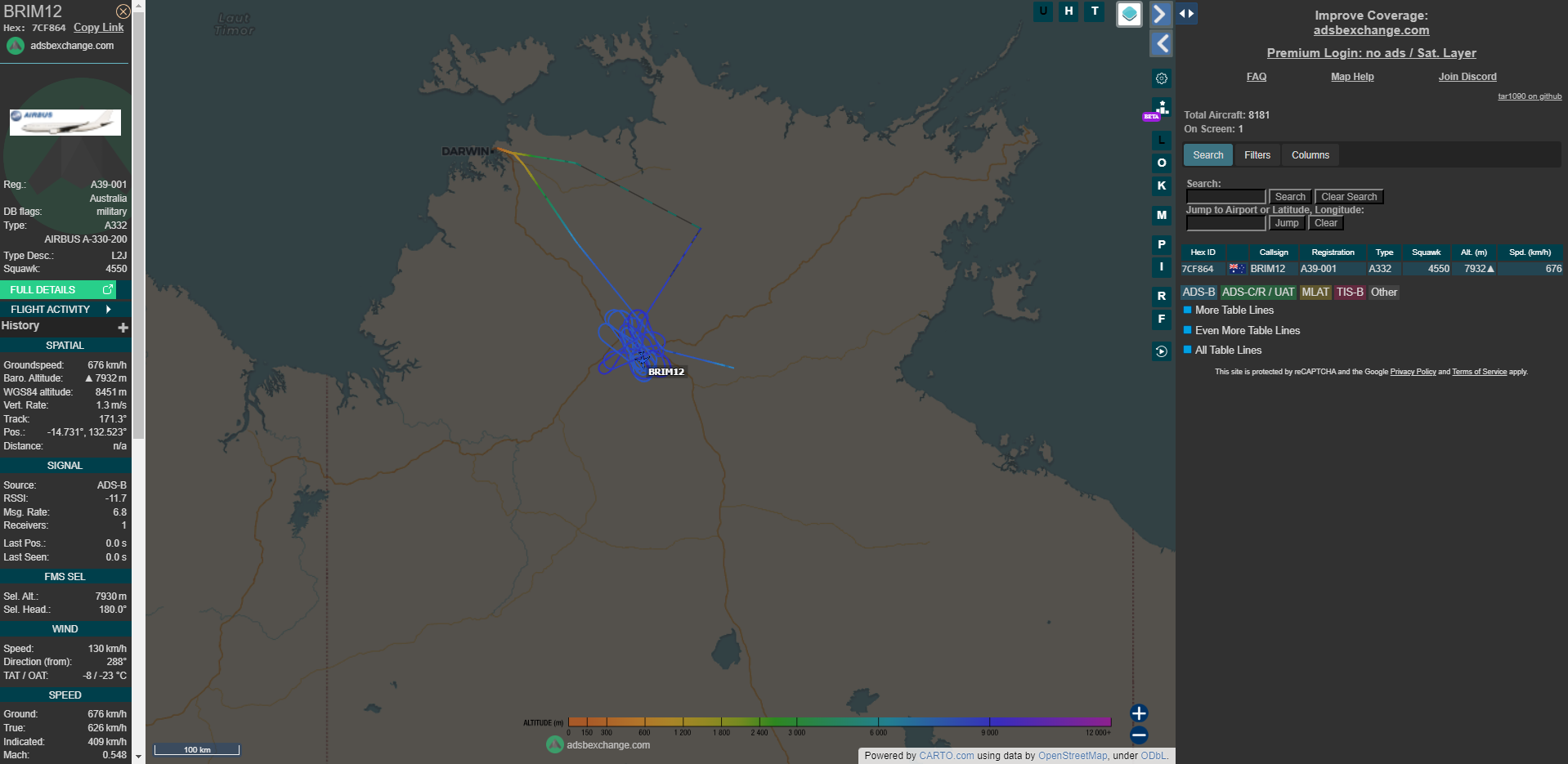1568x764 pixels.
Task: Open the replay history playback icon
Action: (1162, 351)
